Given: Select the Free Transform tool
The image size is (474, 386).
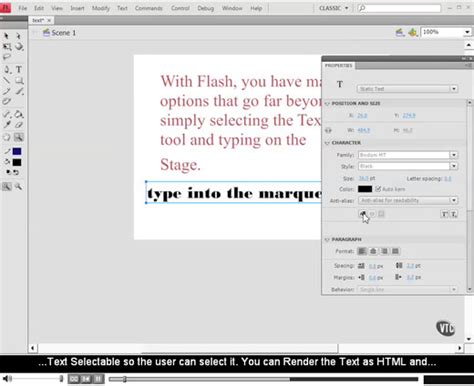Looking at the screenshot, I should [6, 47].
